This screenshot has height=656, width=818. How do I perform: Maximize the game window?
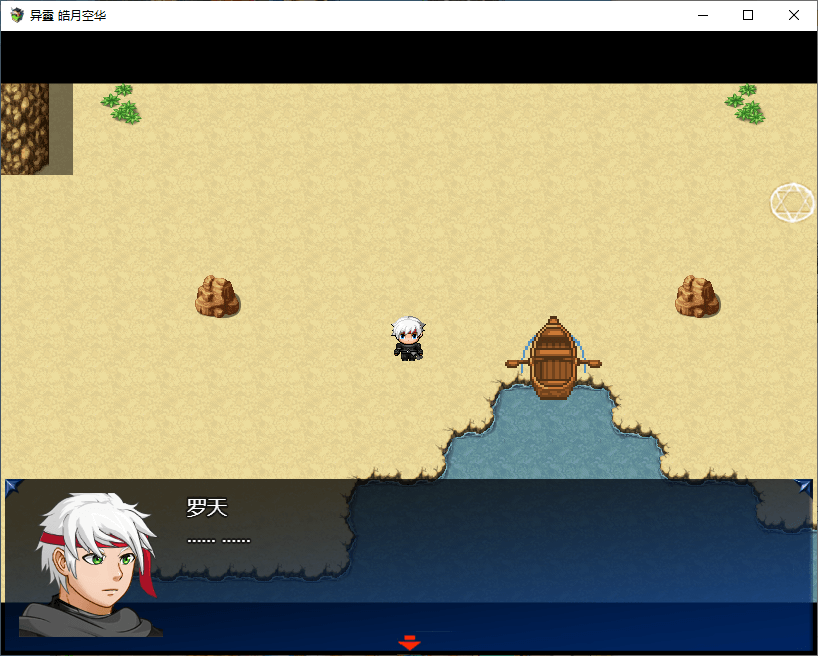[748, 15]
